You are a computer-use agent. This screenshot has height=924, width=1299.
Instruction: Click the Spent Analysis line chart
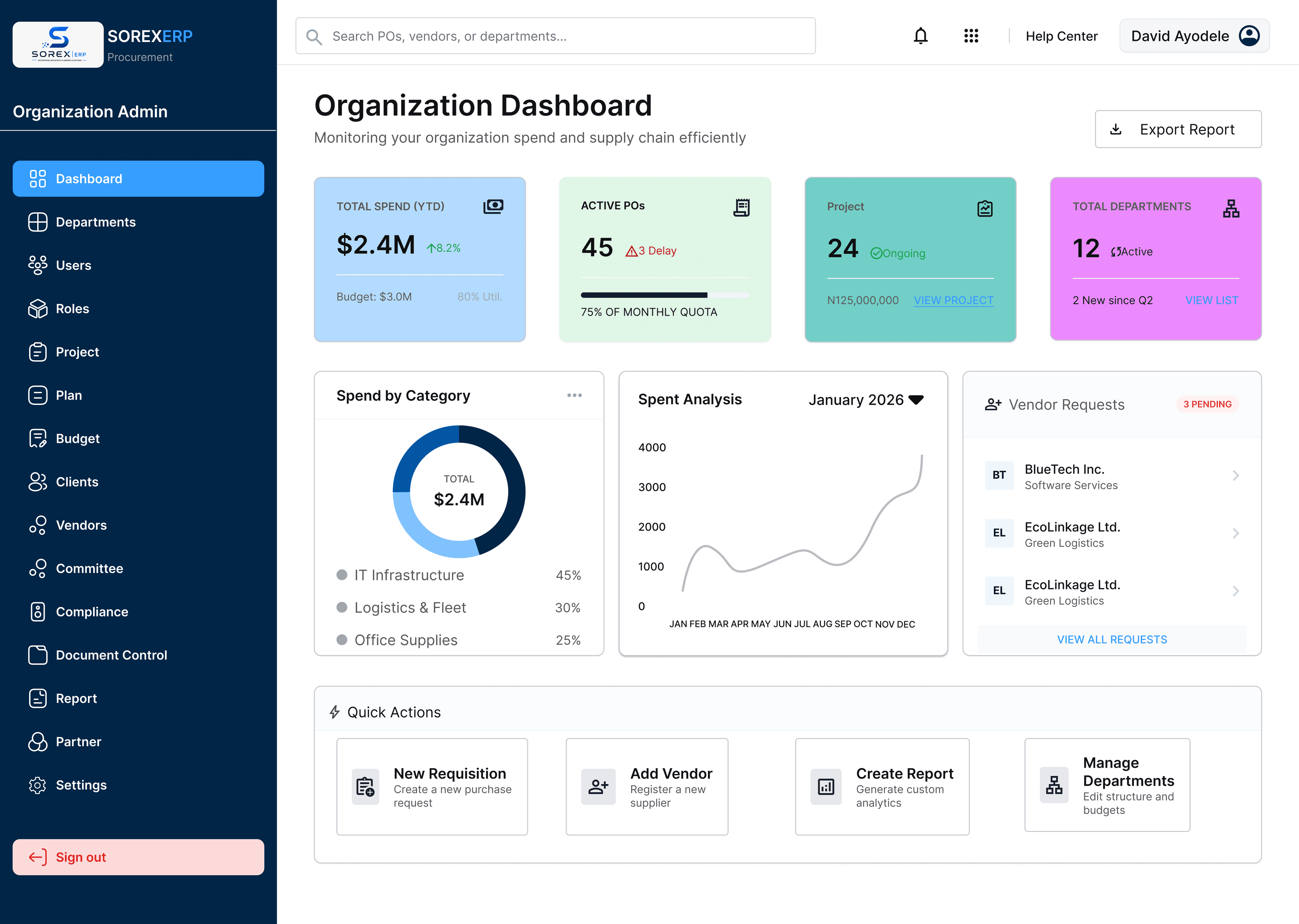tap(802, 523)
